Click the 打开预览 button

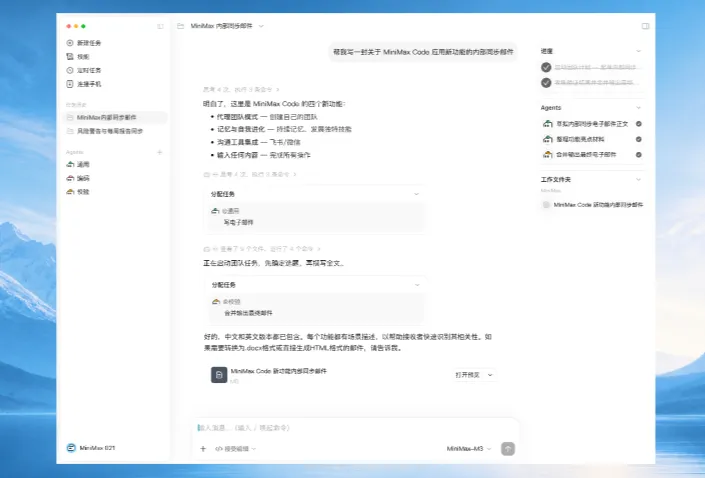coord(467,375)
